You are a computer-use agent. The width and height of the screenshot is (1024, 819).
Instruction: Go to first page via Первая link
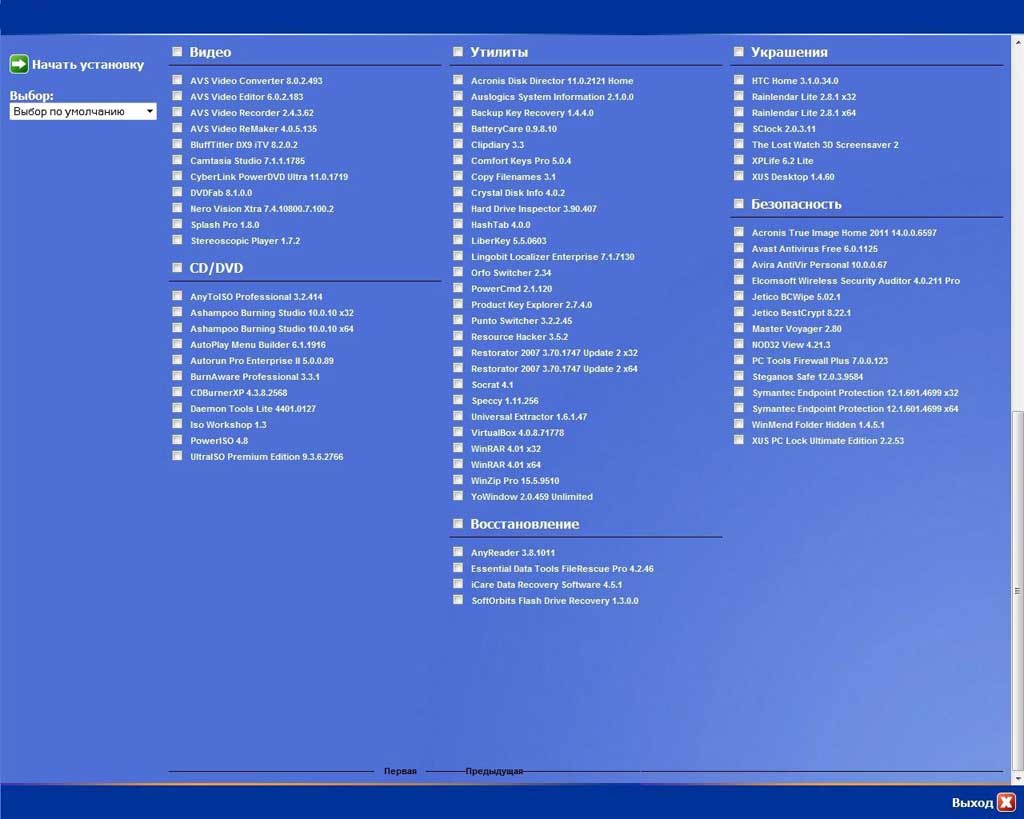(400, 772)
